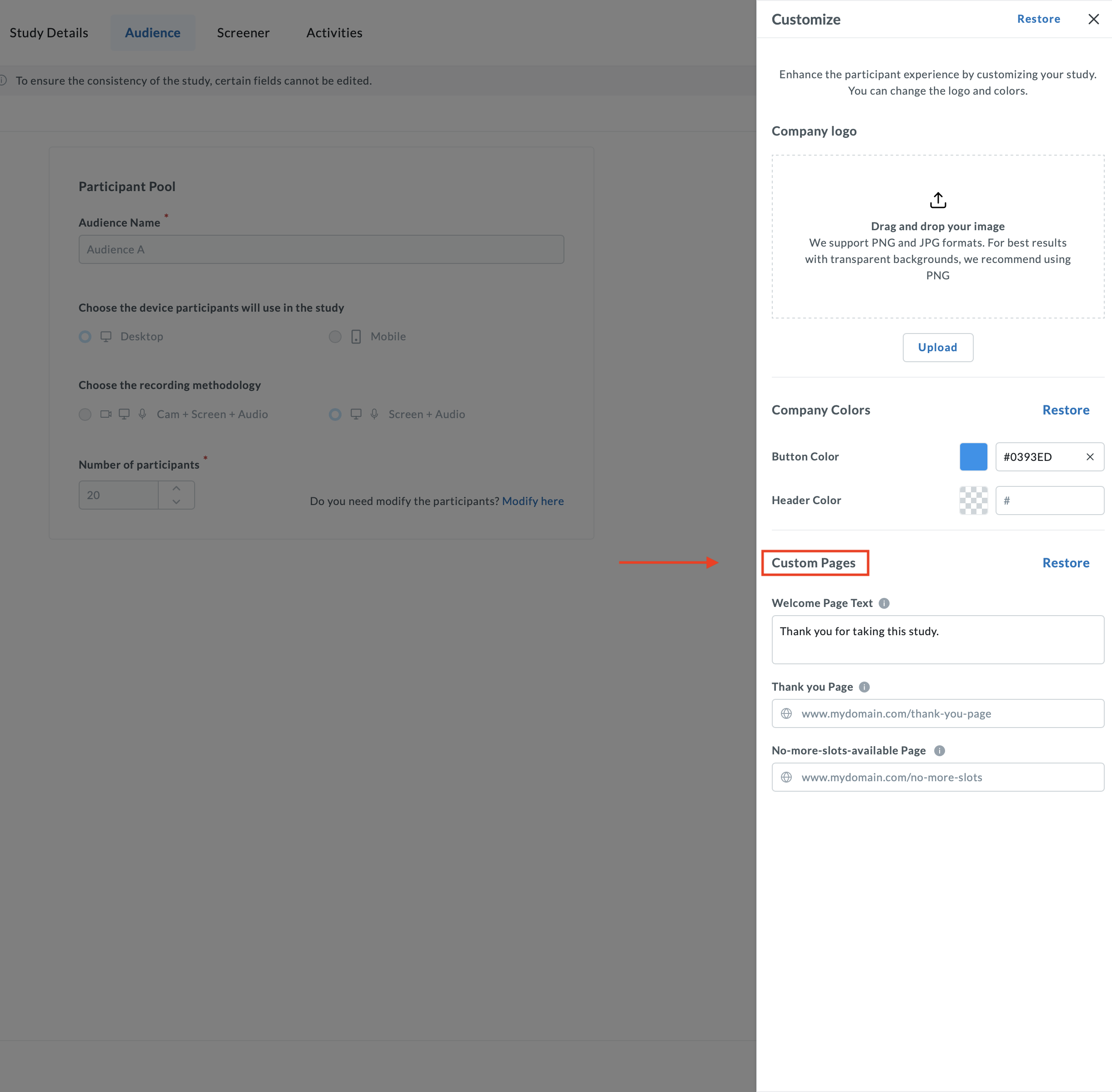
Task: Clear the Button Color hex value
Action: tap(1090, 456)
